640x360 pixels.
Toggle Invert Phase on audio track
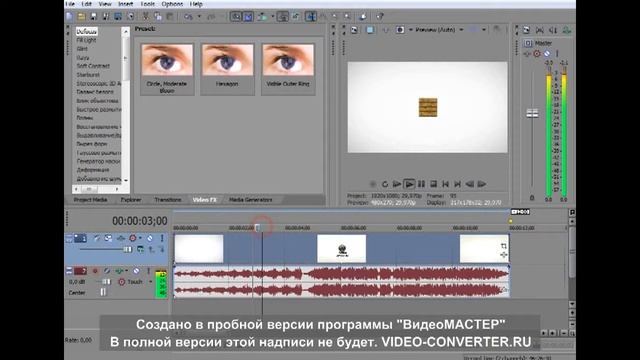pos(107,271)
